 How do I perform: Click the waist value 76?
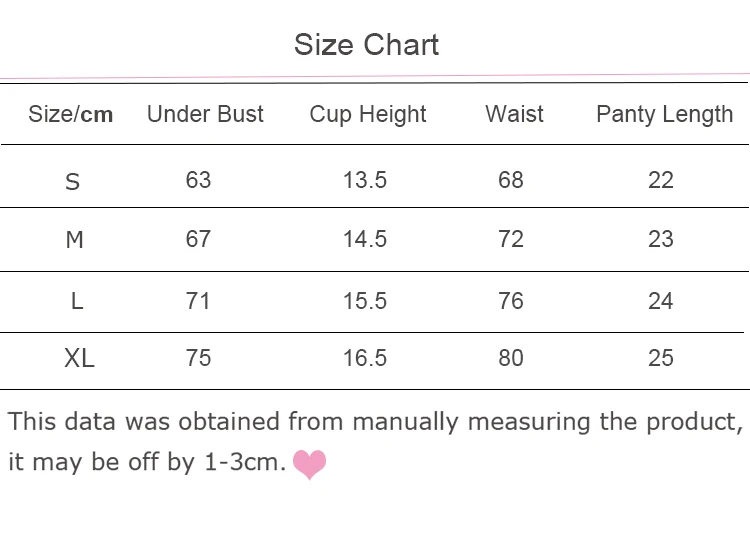(511, 300)
